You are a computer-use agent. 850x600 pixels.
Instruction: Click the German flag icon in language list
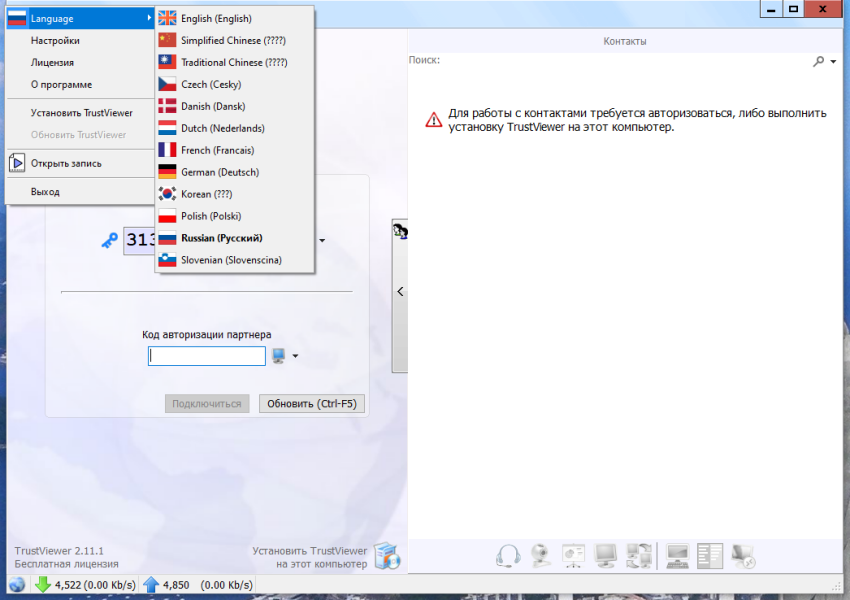pos(167,172)
